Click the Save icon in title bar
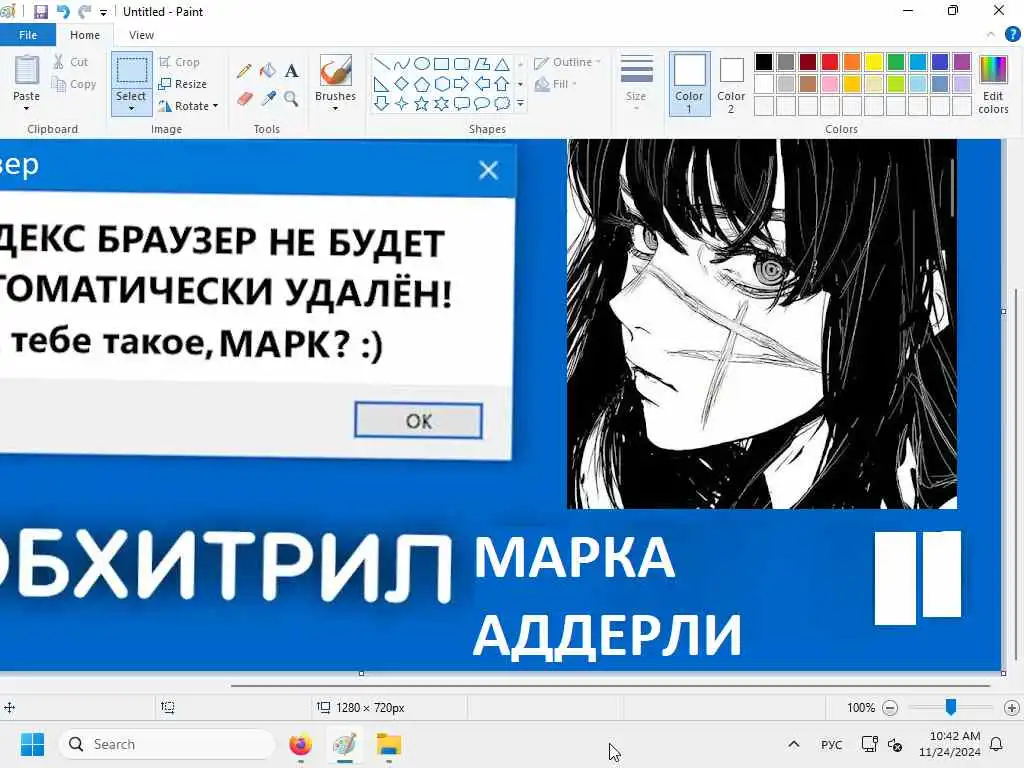The height and width of the screenshot is (768, 1024). click(x=41, y=12)
